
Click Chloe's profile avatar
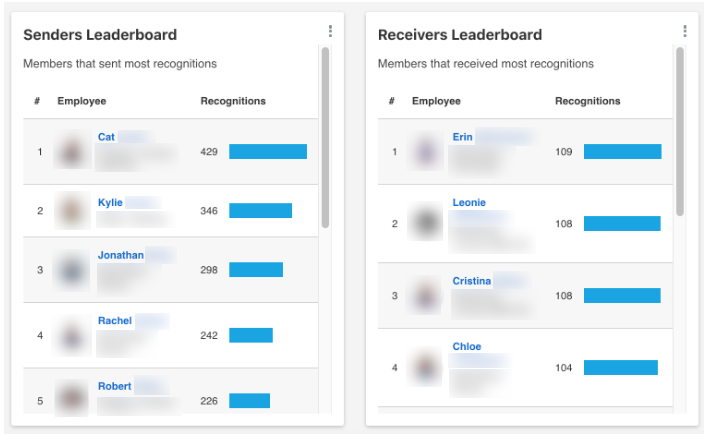click(426, 367)
